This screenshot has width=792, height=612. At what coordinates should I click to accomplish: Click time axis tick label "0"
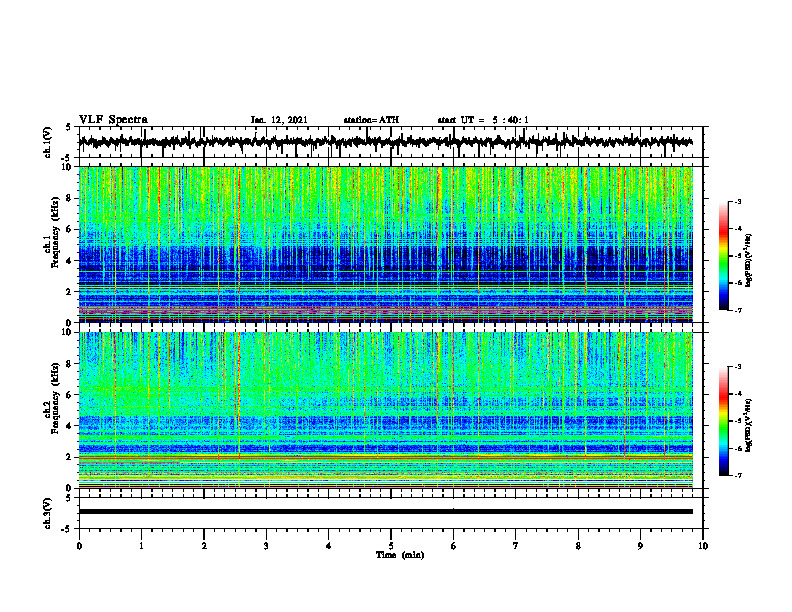[79, 546]
